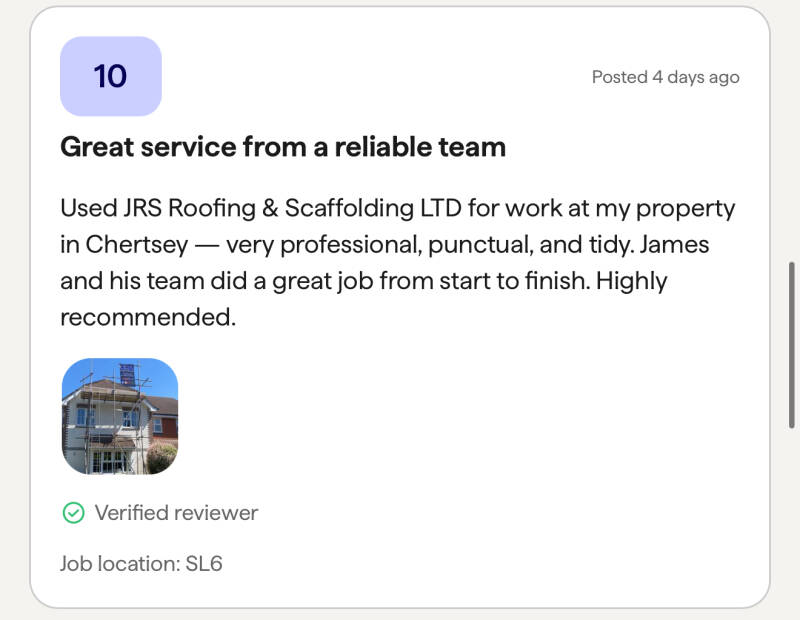Click the purple score badge showing 10

click(x=111, y=76)
